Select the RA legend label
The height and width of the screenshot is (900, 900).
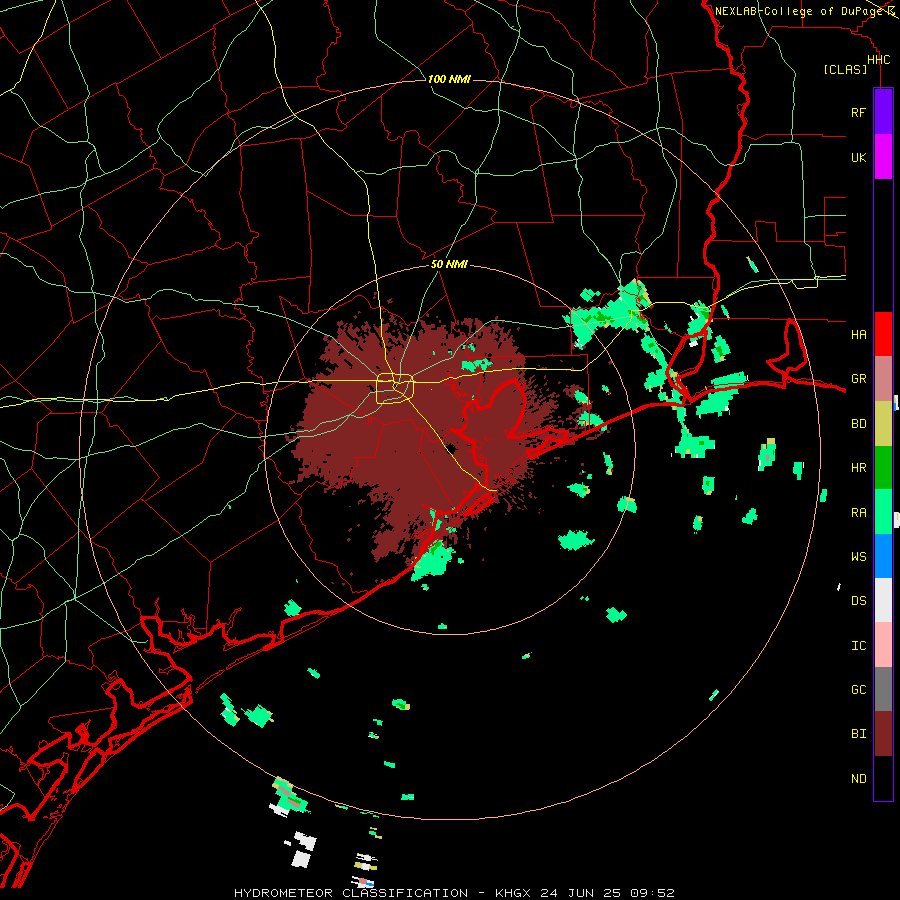858,513
